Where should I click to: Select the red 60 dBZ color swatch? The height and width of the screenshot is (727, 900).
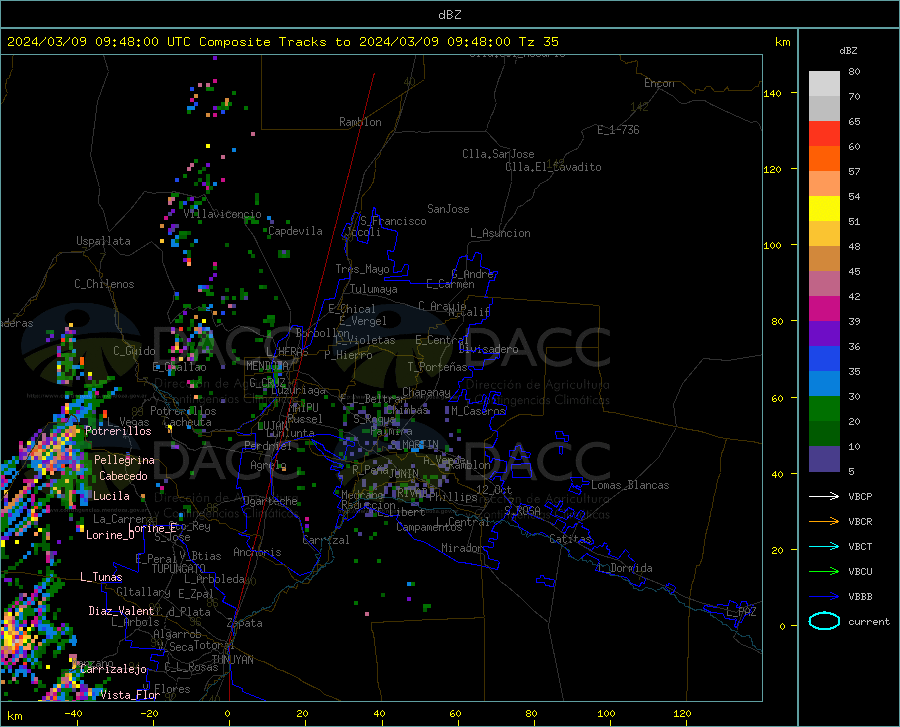824,134
